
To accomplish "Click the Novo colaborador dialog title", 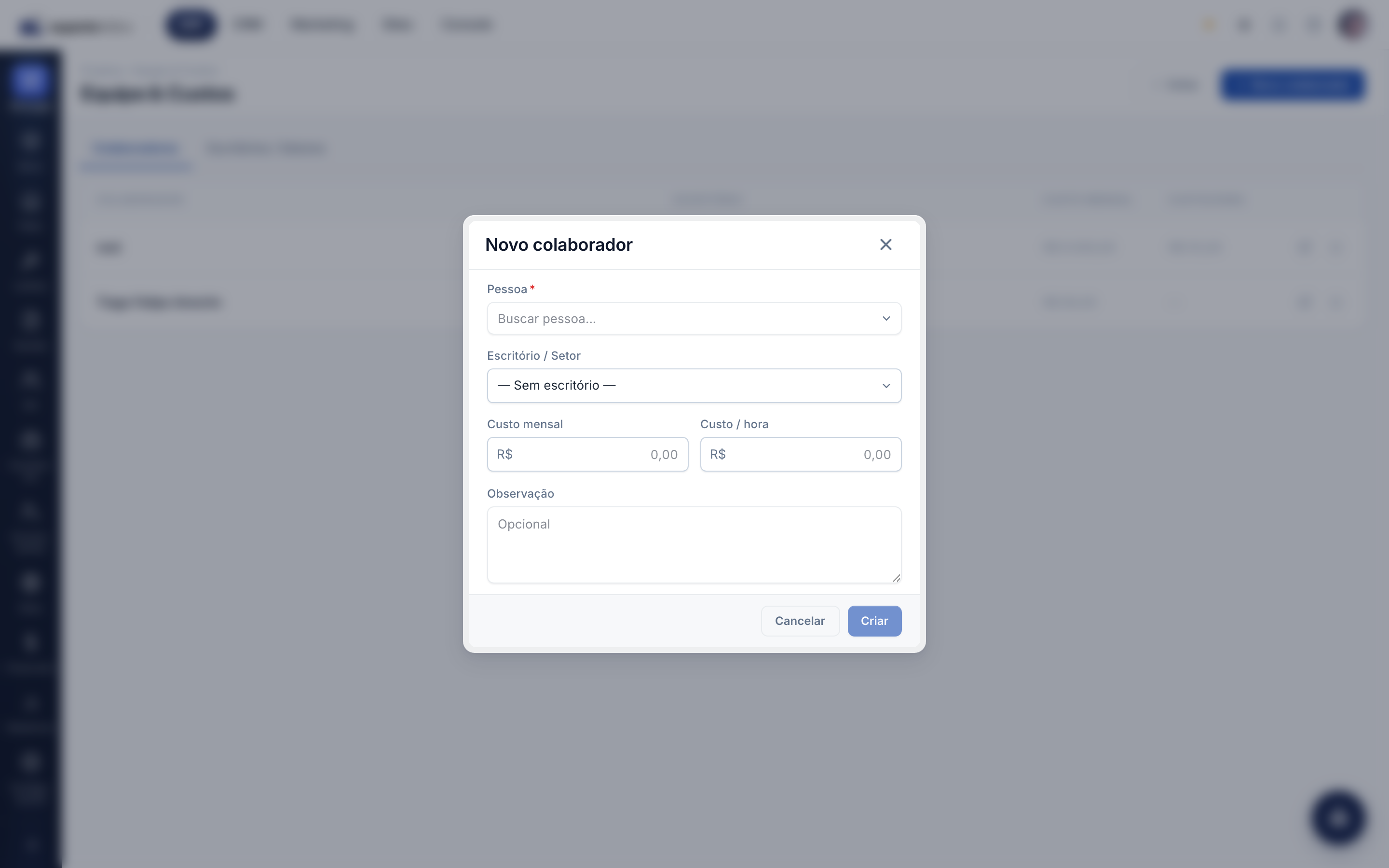I will tap(558, 244).
